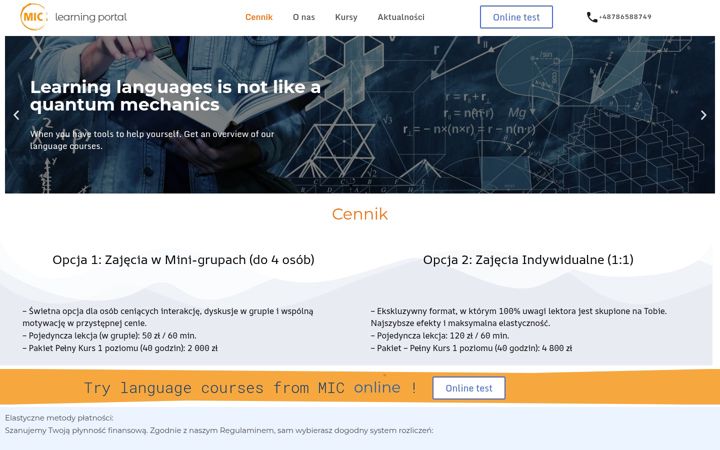Image resolution: width=720 pixels, height=450 pixels.
Task: Click Online test button in orange banner
Action: pos(469,388)
